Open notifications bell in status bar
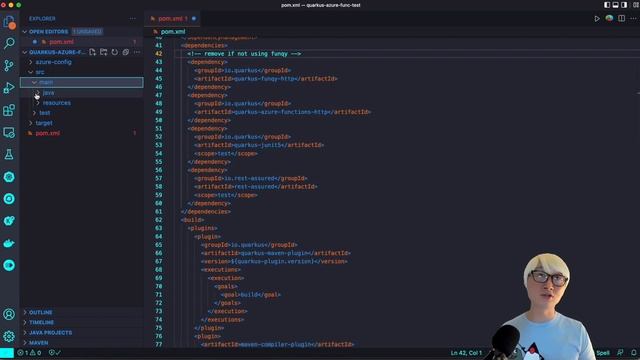The height and width of the screenshot is (360, 640). coord(633,353)
